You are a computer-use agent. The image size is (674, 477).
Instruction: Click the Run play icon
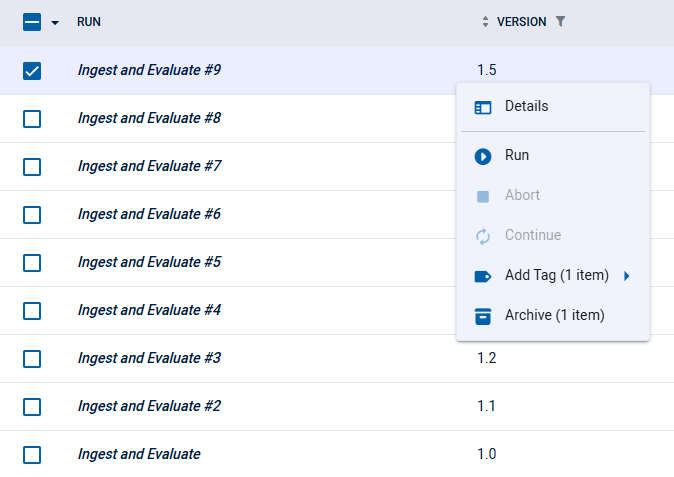(483, 156)
